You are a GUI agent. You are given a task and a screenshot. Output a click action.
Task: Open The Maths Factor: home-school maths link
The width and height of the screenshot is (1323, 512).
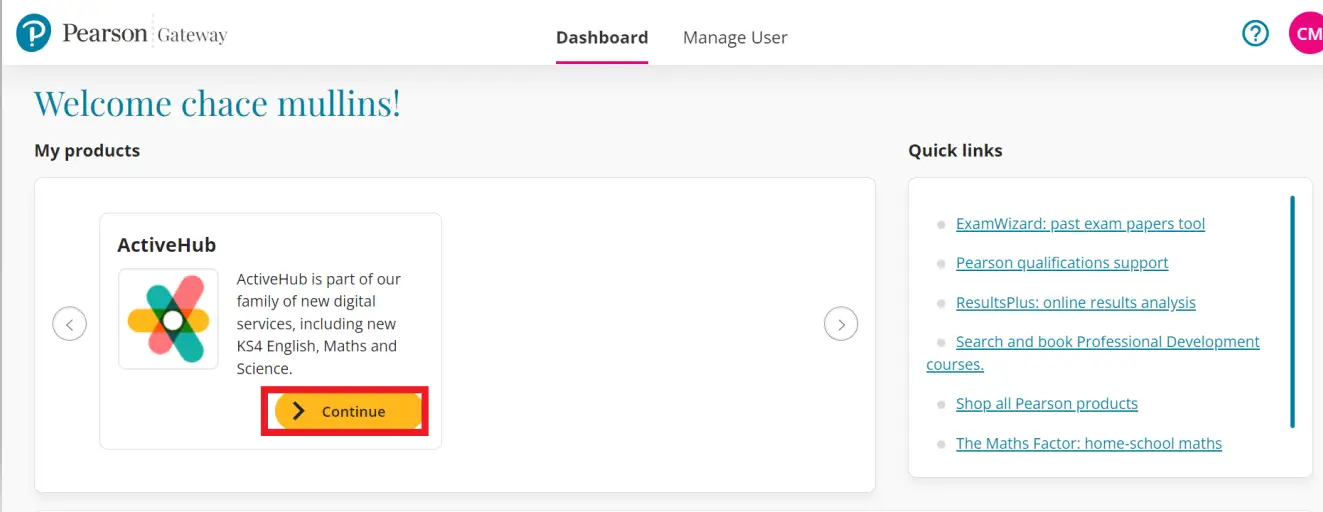pos(1089,443)
